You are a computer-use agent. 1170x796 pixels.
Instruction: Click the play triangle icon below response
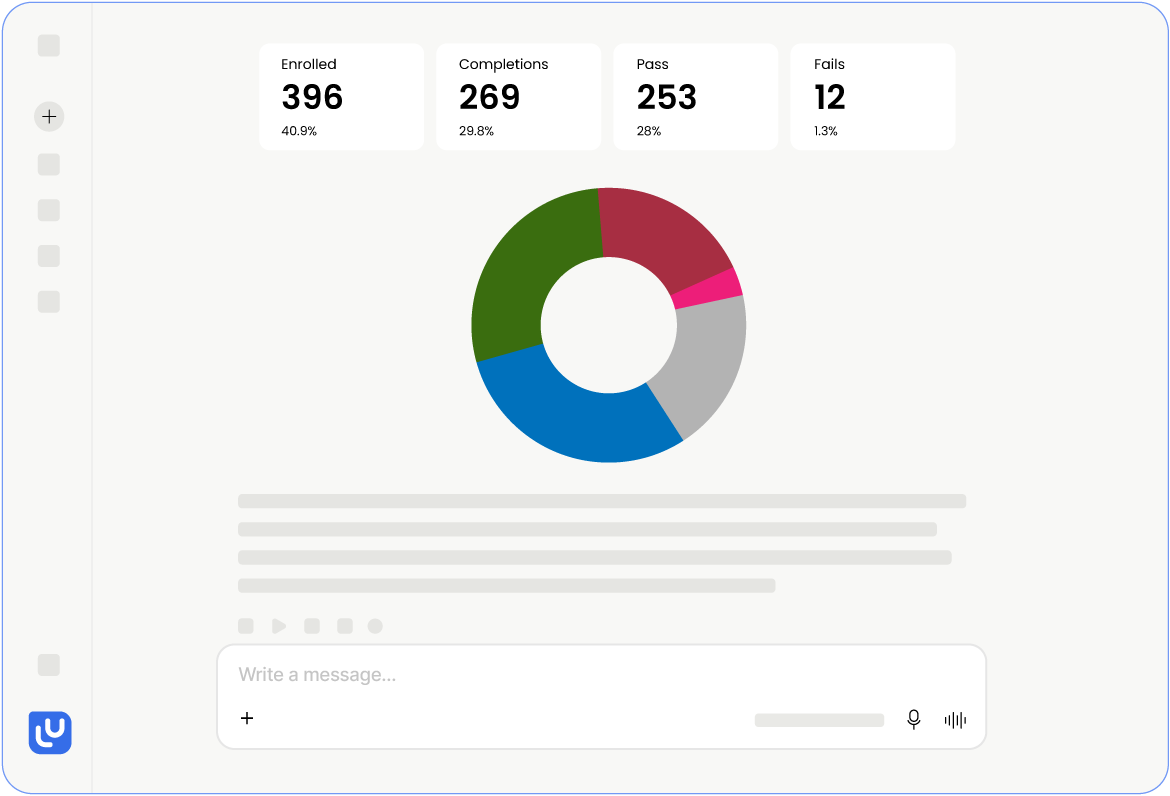pyautogui.click(x=279, y=626)
